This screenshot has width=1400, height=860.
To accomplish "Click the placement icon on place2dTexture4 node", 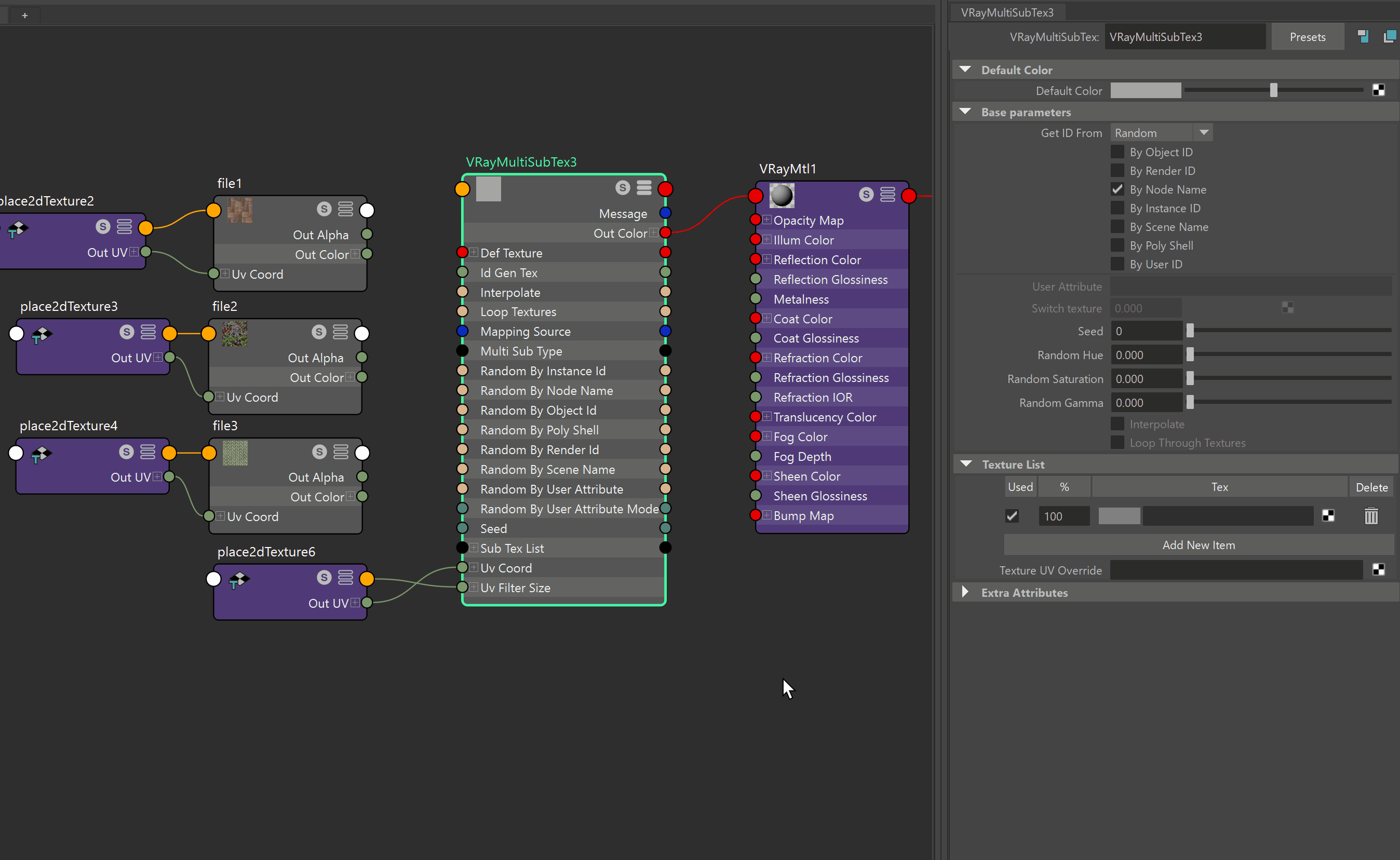I will 41,454.
